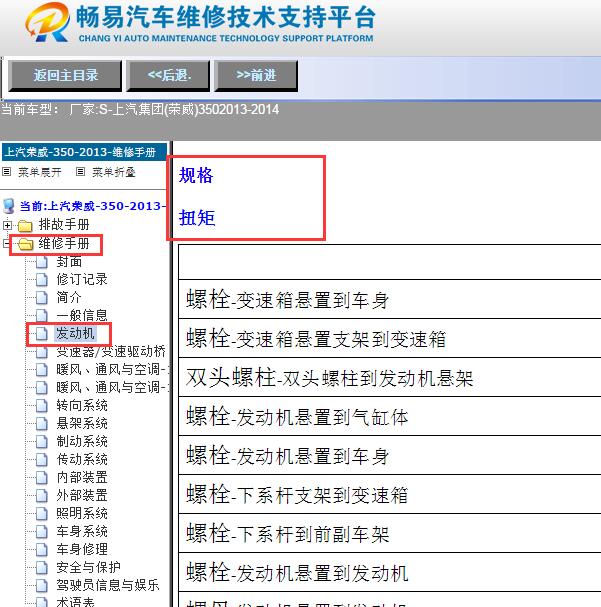Click the 返回主目录 button

(65, 75)
